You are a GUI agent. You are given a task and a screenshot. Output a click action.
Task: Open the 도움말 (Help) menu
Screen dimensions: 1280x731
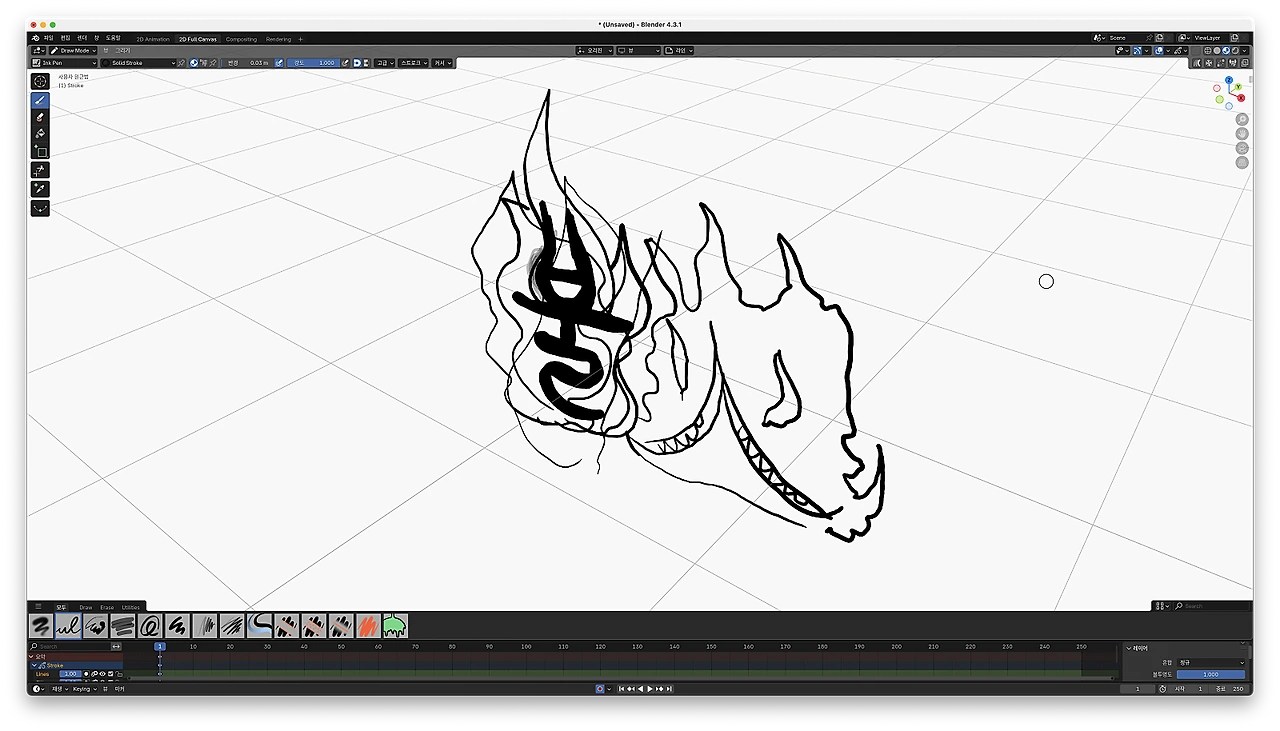[113, 38]
